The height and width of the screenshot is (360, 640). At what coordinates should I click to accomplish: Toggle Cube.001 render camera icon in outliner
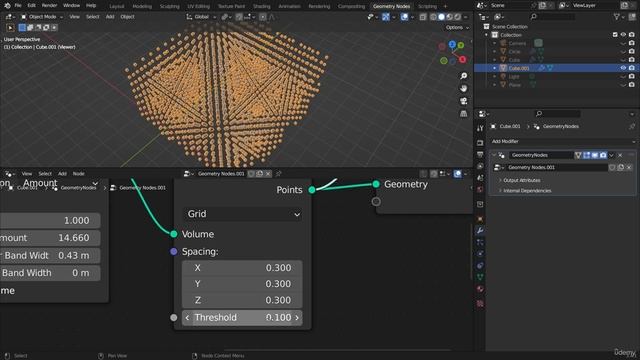pos(631,68)
